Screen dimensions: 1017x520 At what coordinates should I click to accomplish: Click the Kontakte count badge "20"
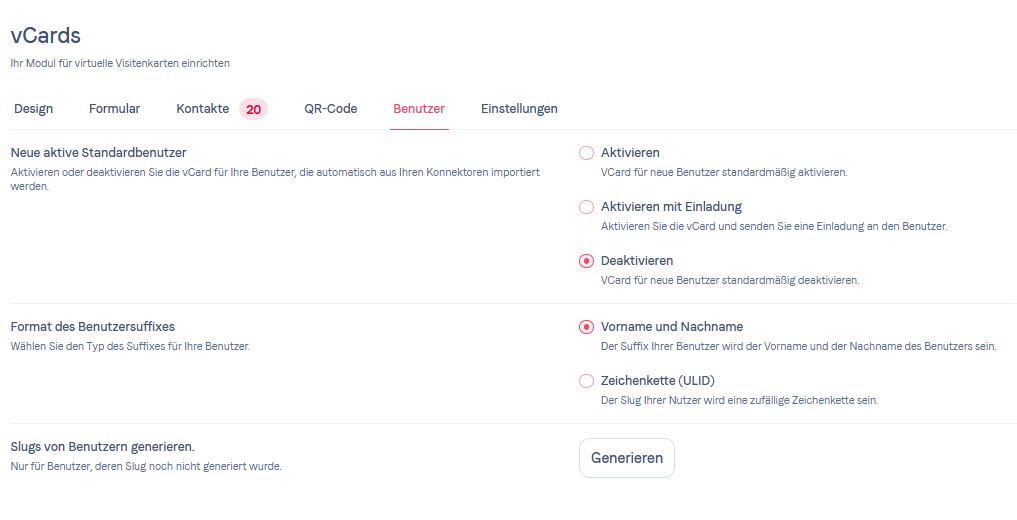(x=253, y=109)
